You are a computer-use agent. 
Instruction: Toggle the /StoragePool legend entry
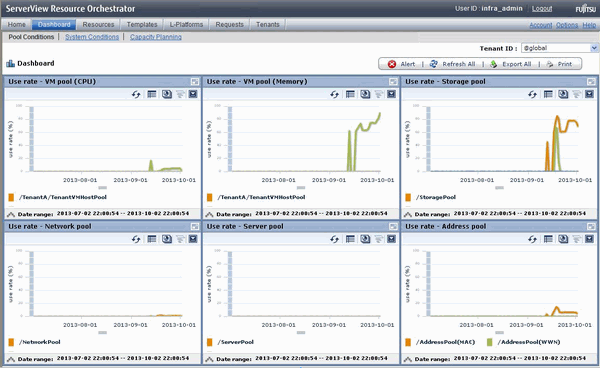[x=431, y=197]
